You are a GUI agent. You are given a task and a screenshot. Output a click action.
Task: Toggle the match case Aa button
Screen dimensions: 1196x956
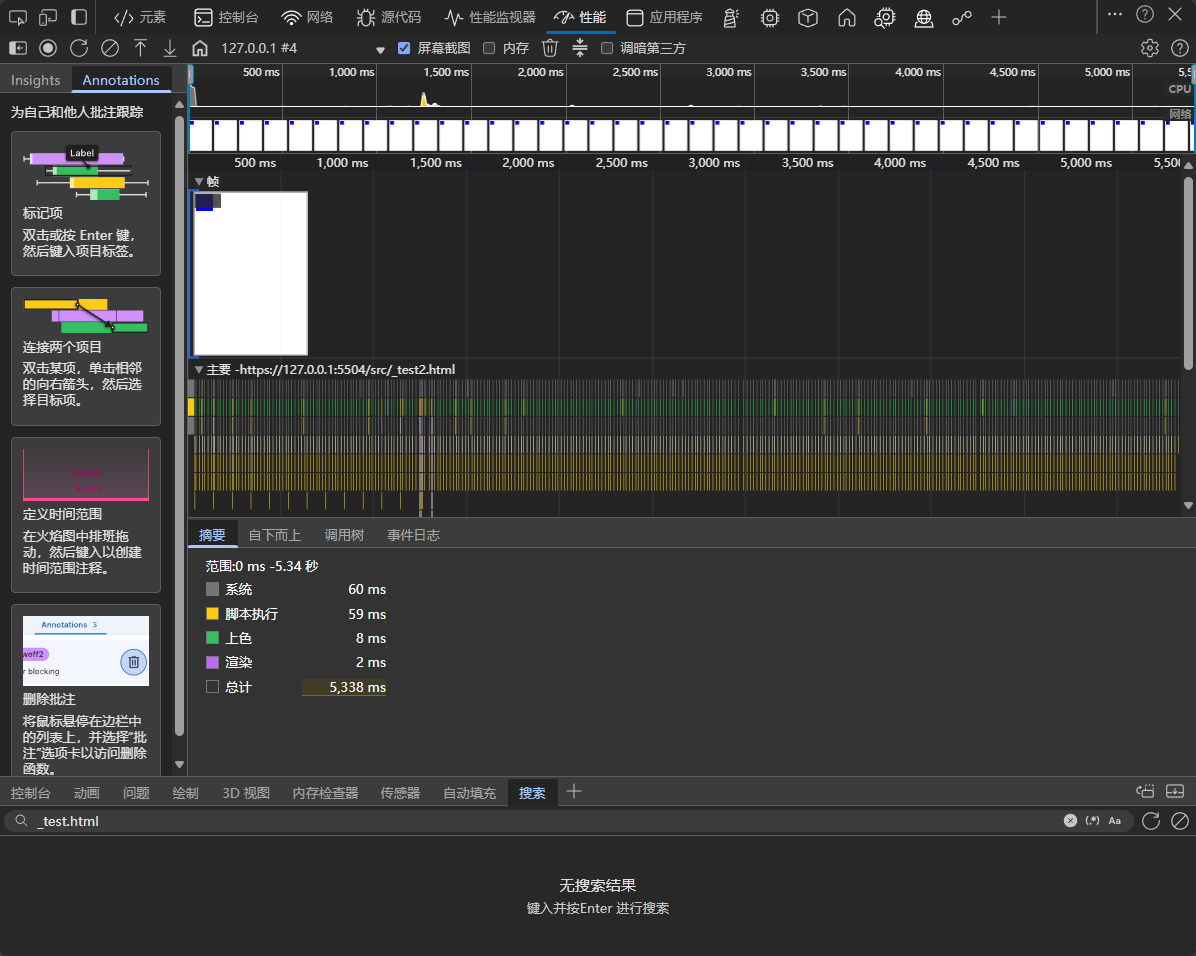(x=1115, y=821)
